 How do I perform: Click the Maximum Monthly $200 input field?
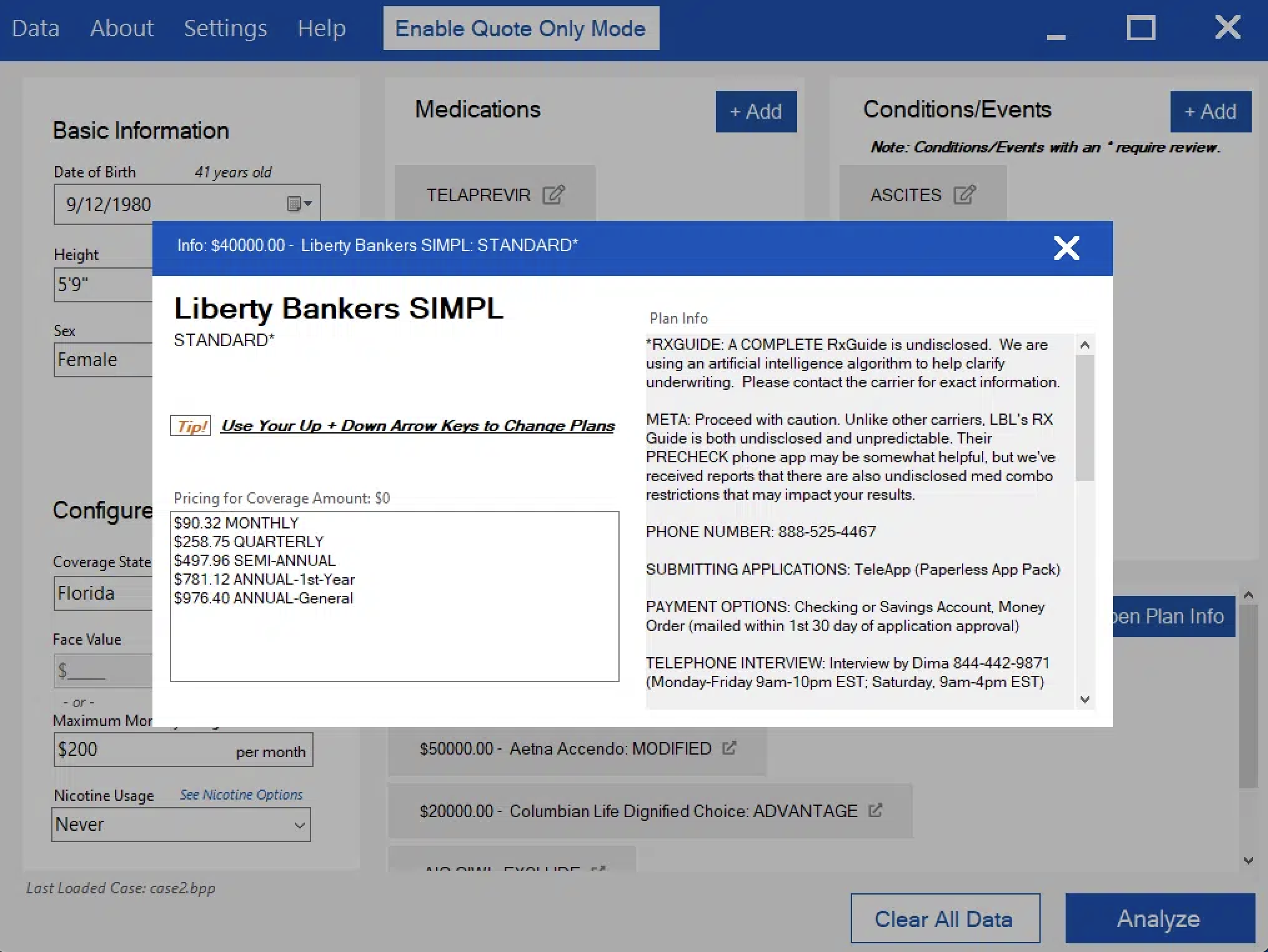(144, 750)
